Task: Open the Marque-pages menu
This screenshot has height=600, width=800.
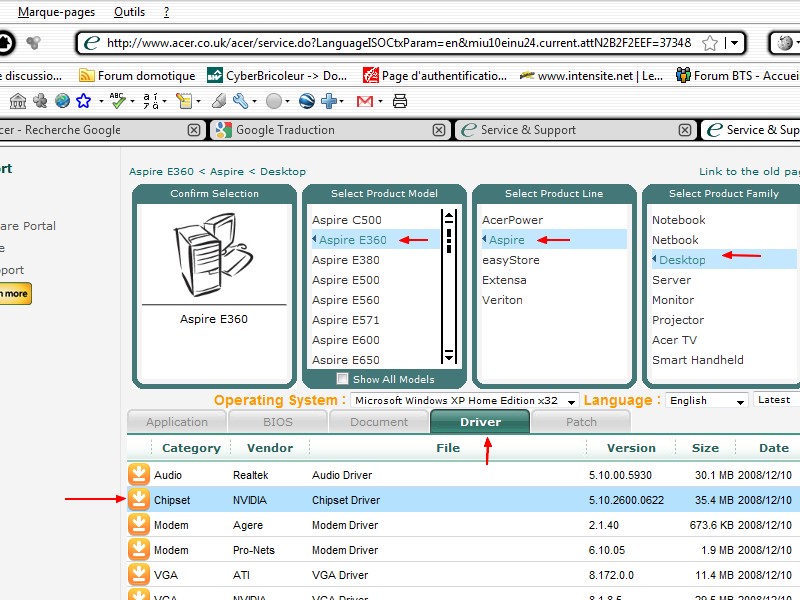Action: tap(56, 12)
